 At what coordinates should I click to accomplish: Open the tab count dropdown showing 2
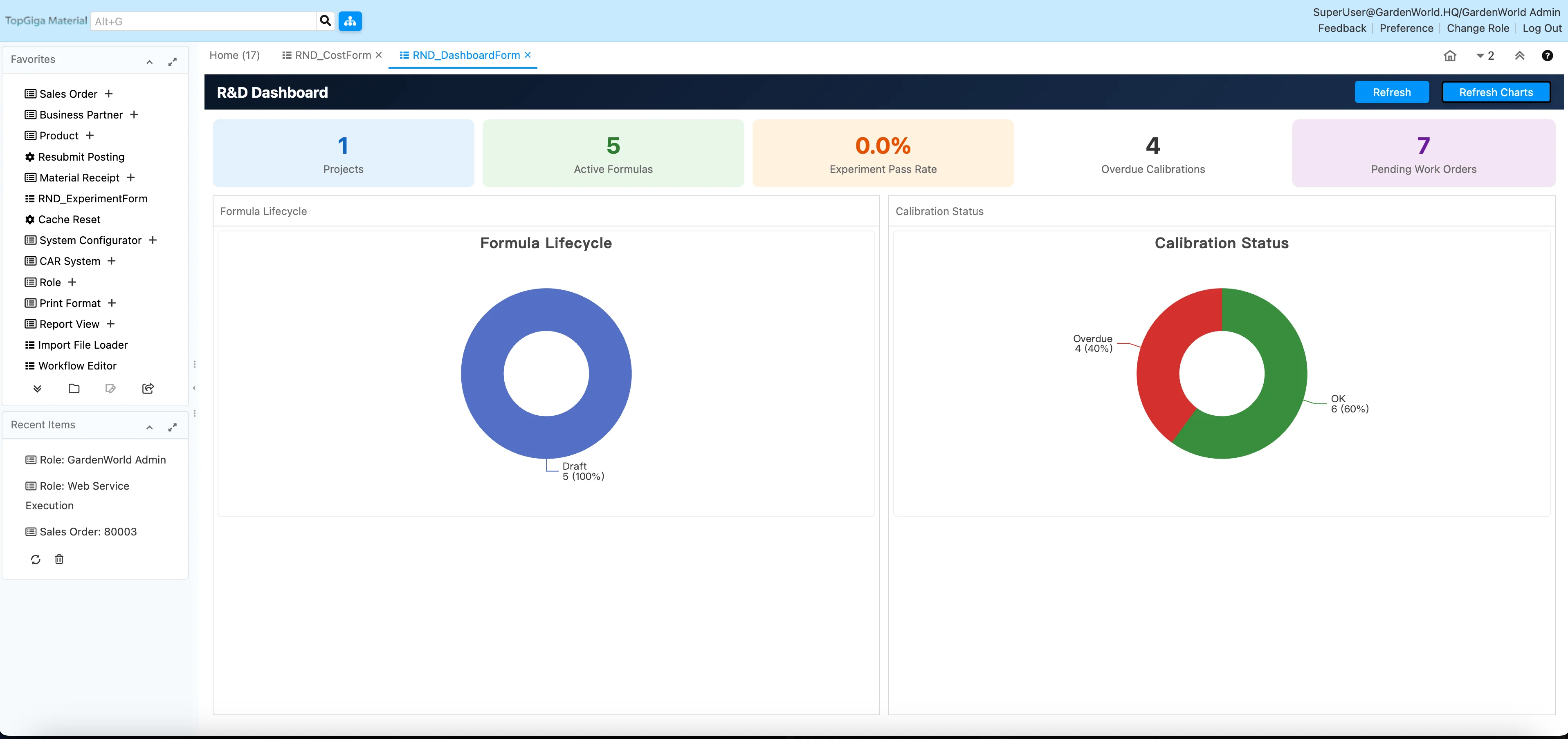point(1485,56)
